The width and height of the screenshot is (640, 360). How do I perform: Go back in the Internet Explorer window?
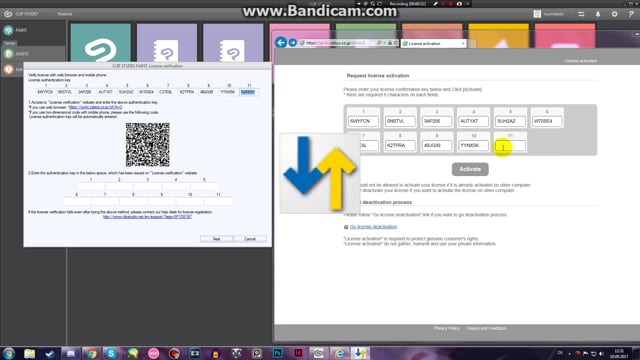(281, 42)
